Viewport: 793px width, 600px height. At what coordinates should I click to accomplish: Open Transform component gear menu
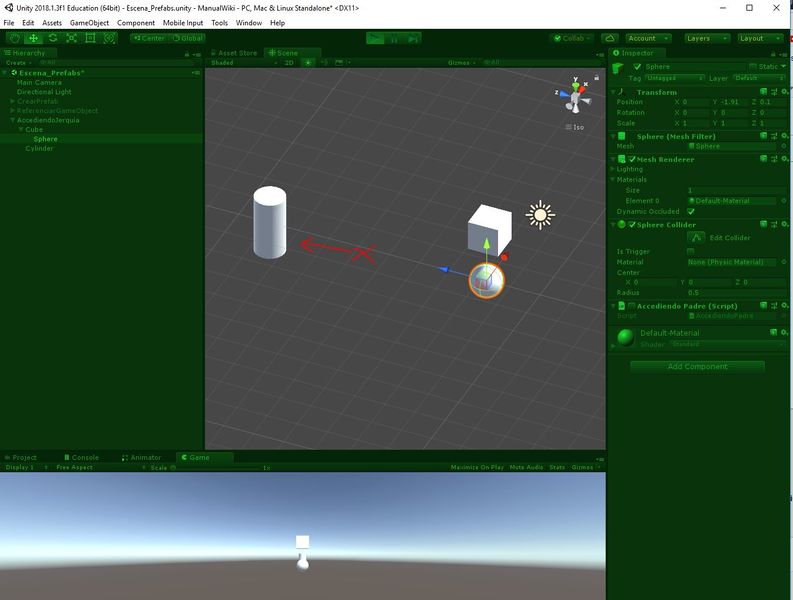pyautogui.click(x=784, y=92)
